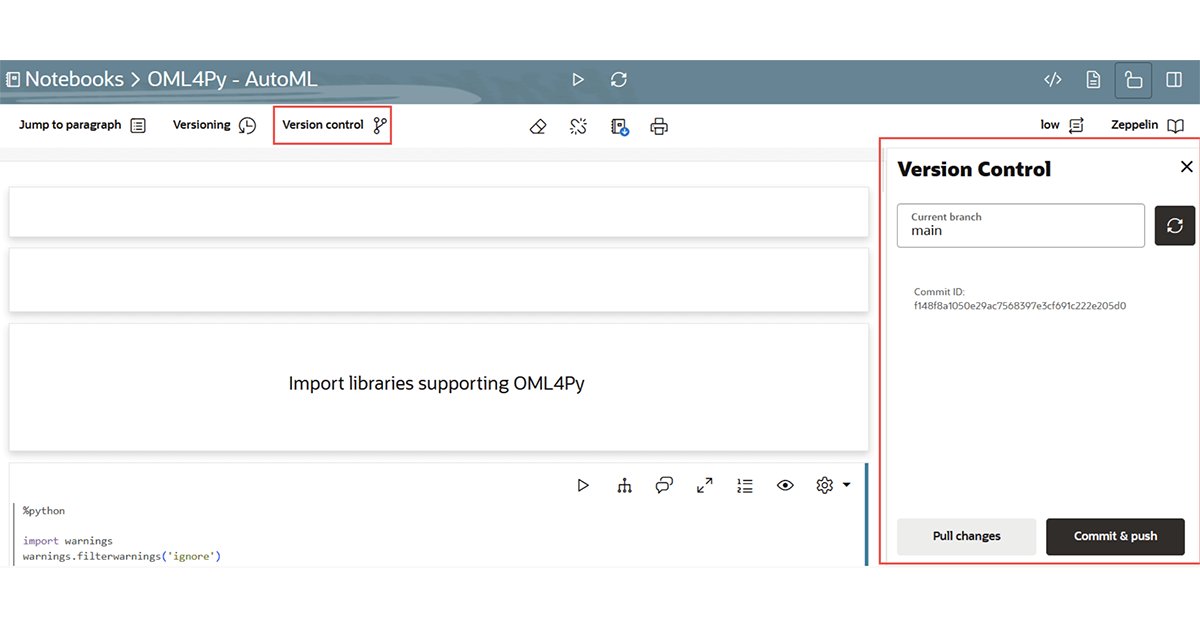The height and width of the screenshot is (628, 1200).
Task: Click the Current branch field showing main
Action: pyautogui.click(x=1021, y=225)
